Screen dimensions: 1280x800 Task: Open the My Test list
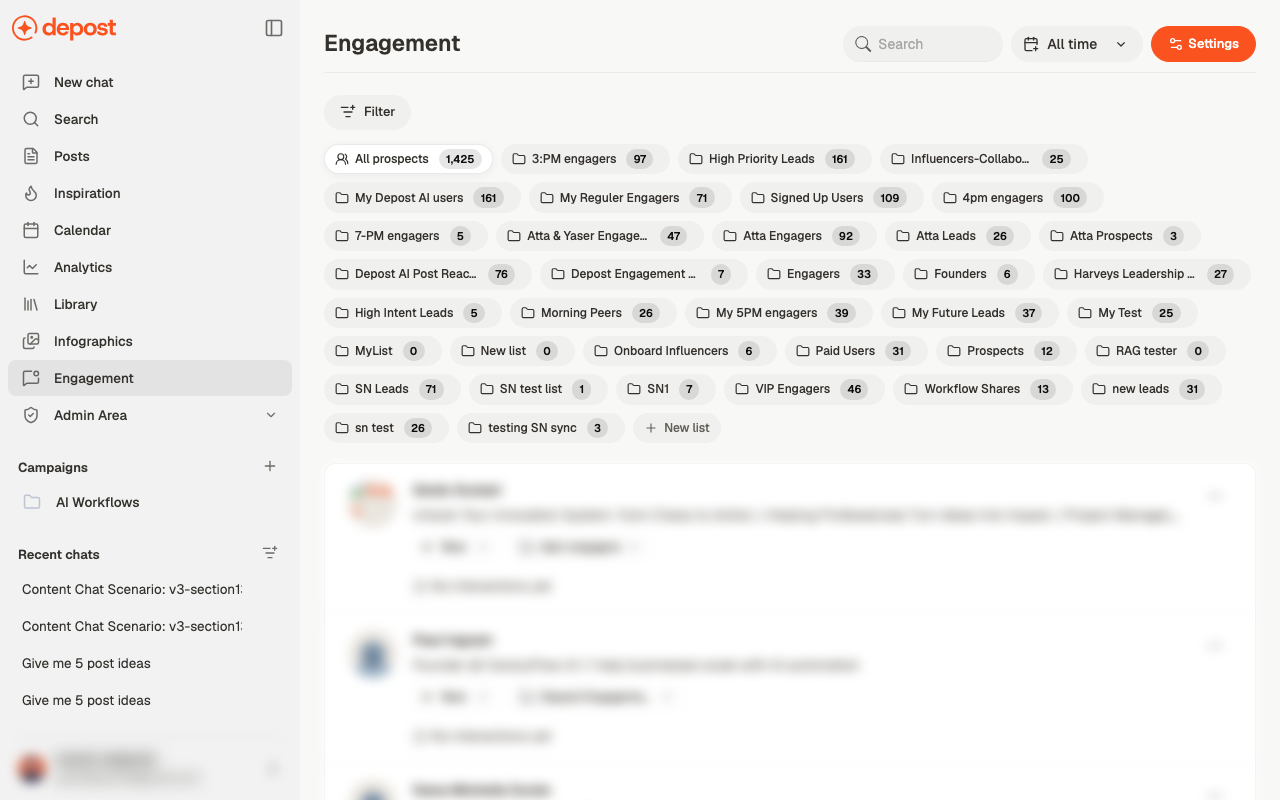1132,313
